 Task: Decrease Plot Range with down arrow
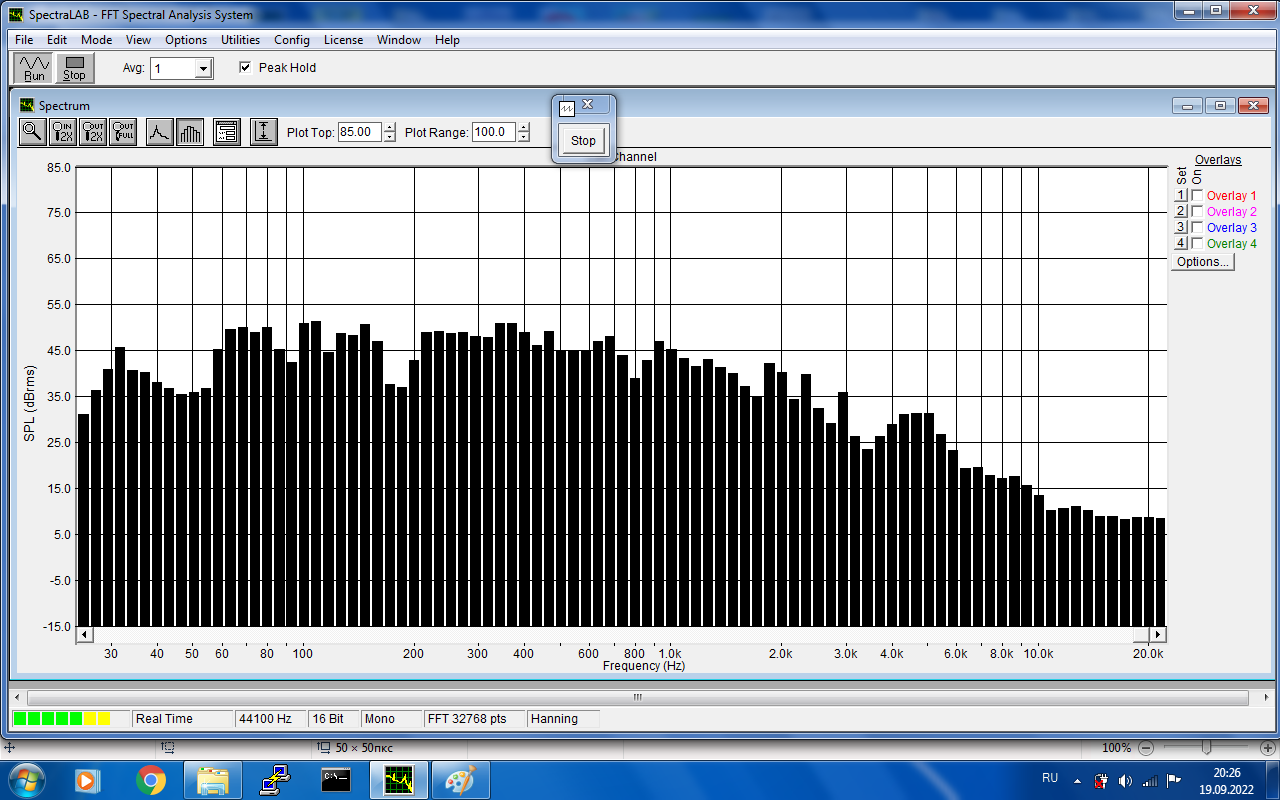click(523, 137)
